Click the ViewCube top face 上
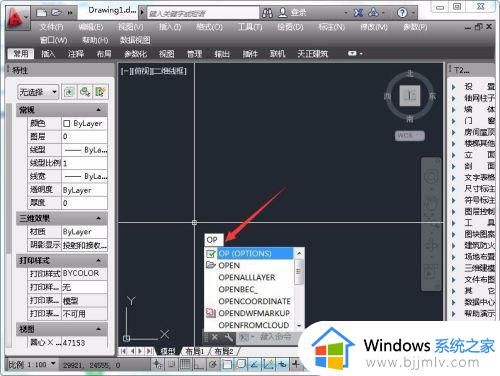The height and width of the screenshot is (376, 500). pos(410,96)
